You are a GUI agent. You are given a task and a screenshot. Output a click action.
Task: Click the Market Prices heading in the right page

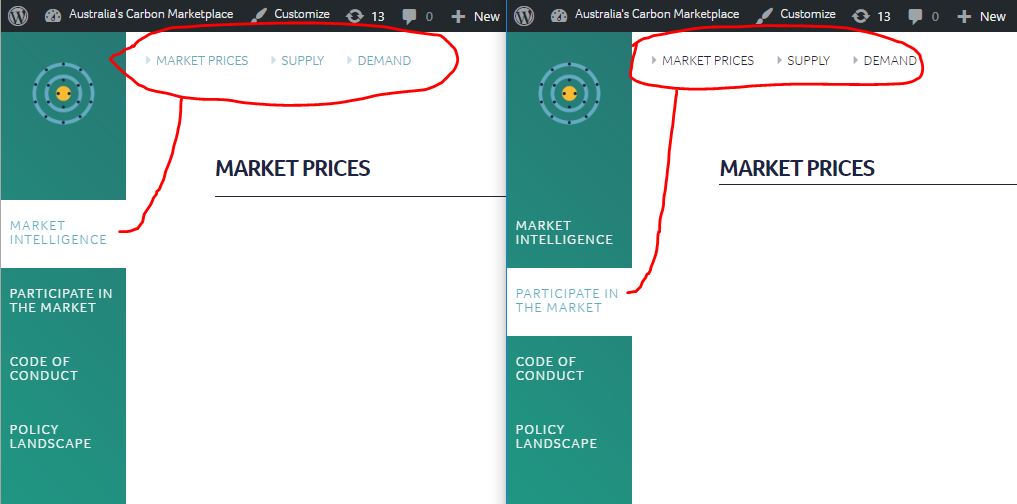797,169
